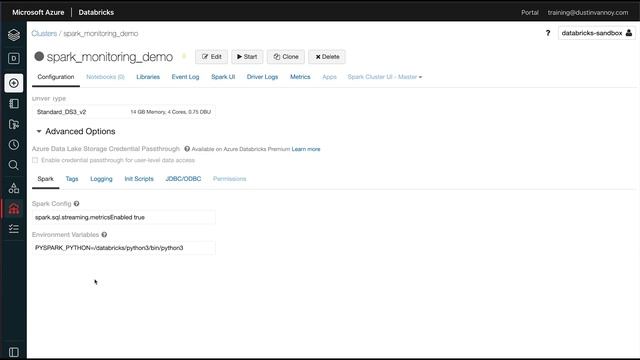Click the Clone button

tap(286, 57)
